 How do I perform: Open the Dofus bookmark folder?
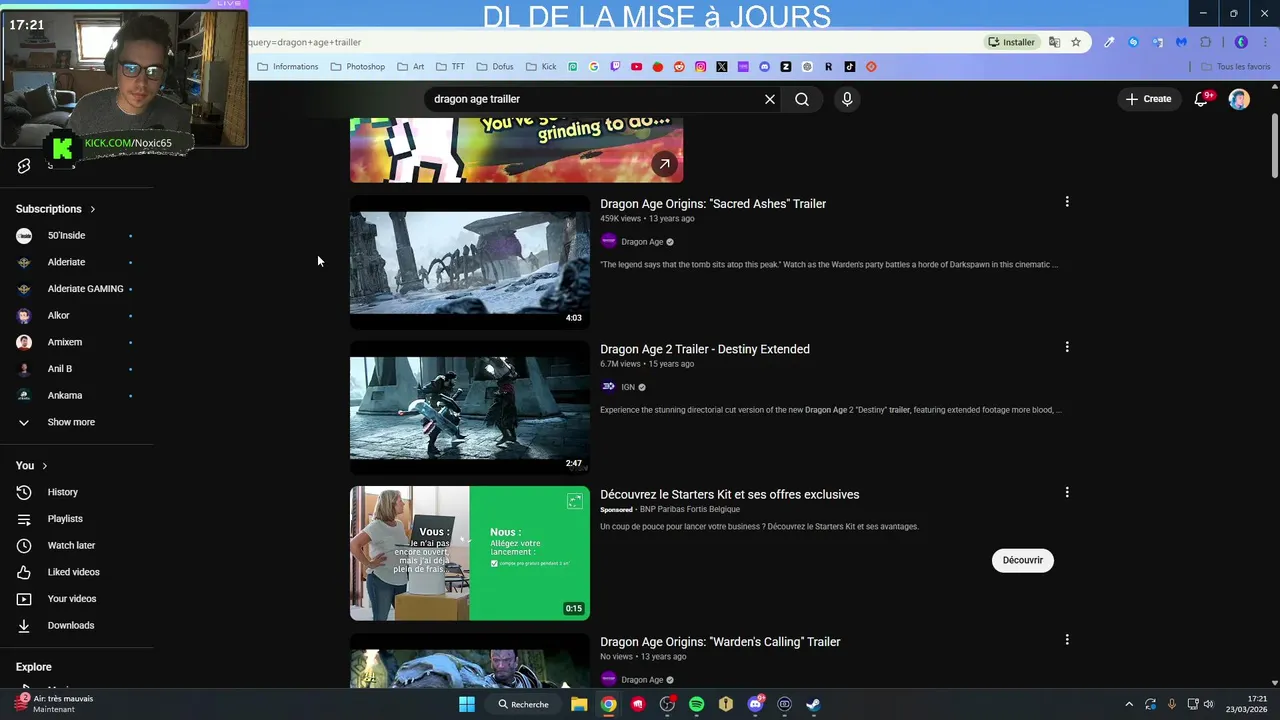coord(495,67)
